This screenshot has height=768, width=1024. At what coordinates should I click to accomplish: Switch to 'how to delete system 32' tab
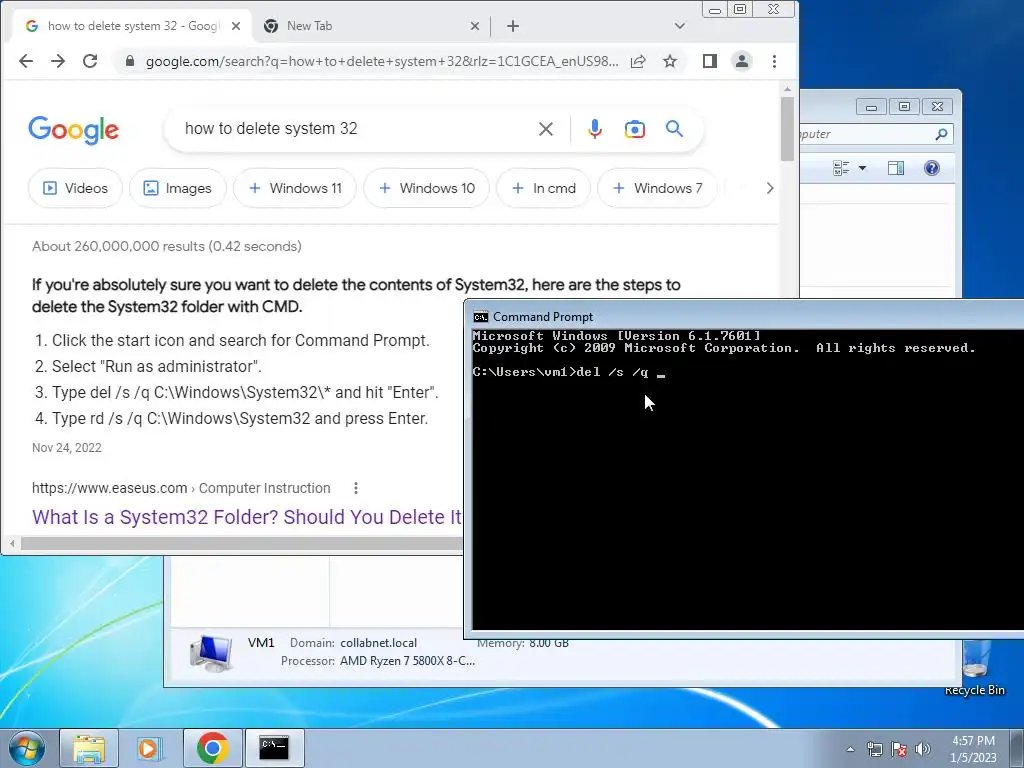(x=133, y=26)
